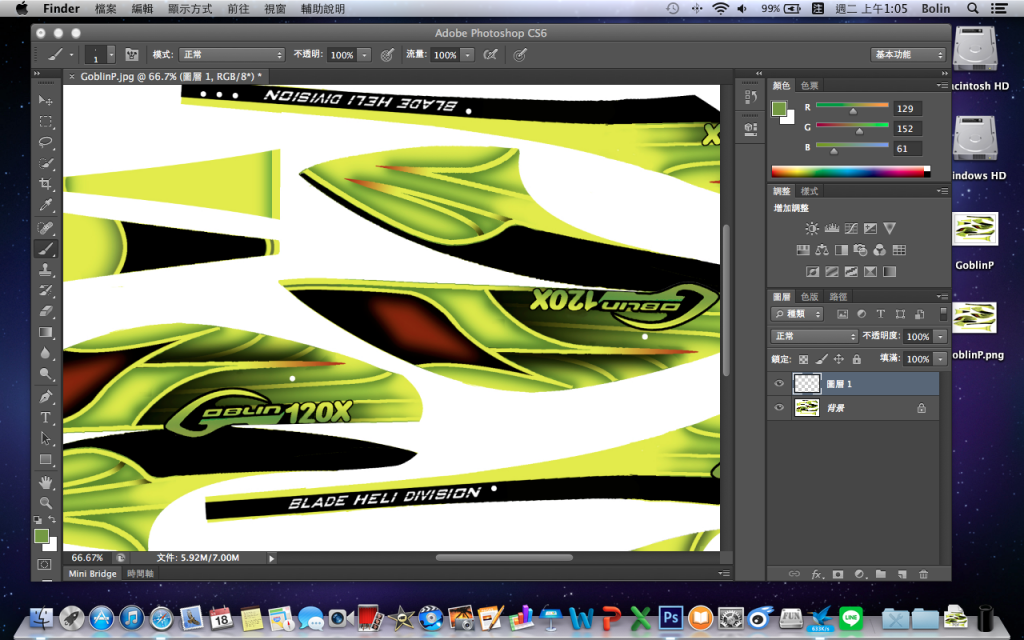1024x640 pixels.
Task: Create a new layer group
Action: [881, 574]
